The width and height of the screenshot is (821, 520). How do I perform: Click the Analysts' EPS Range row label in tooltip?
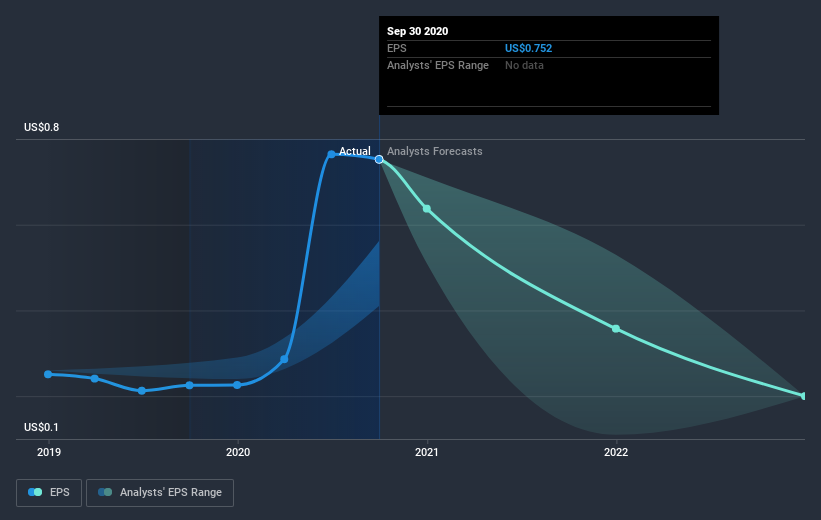[438, 65]
